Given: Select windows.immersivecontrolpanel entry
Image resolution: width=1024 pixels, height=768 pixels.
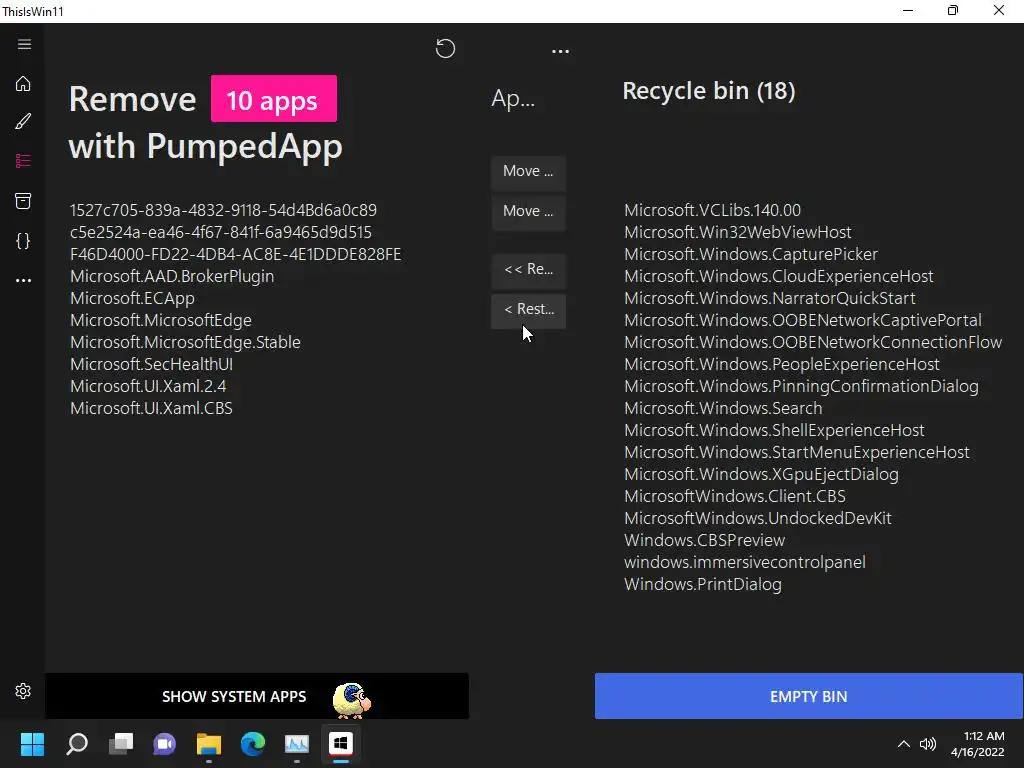Looking at the screenshot, I should 744,562.
